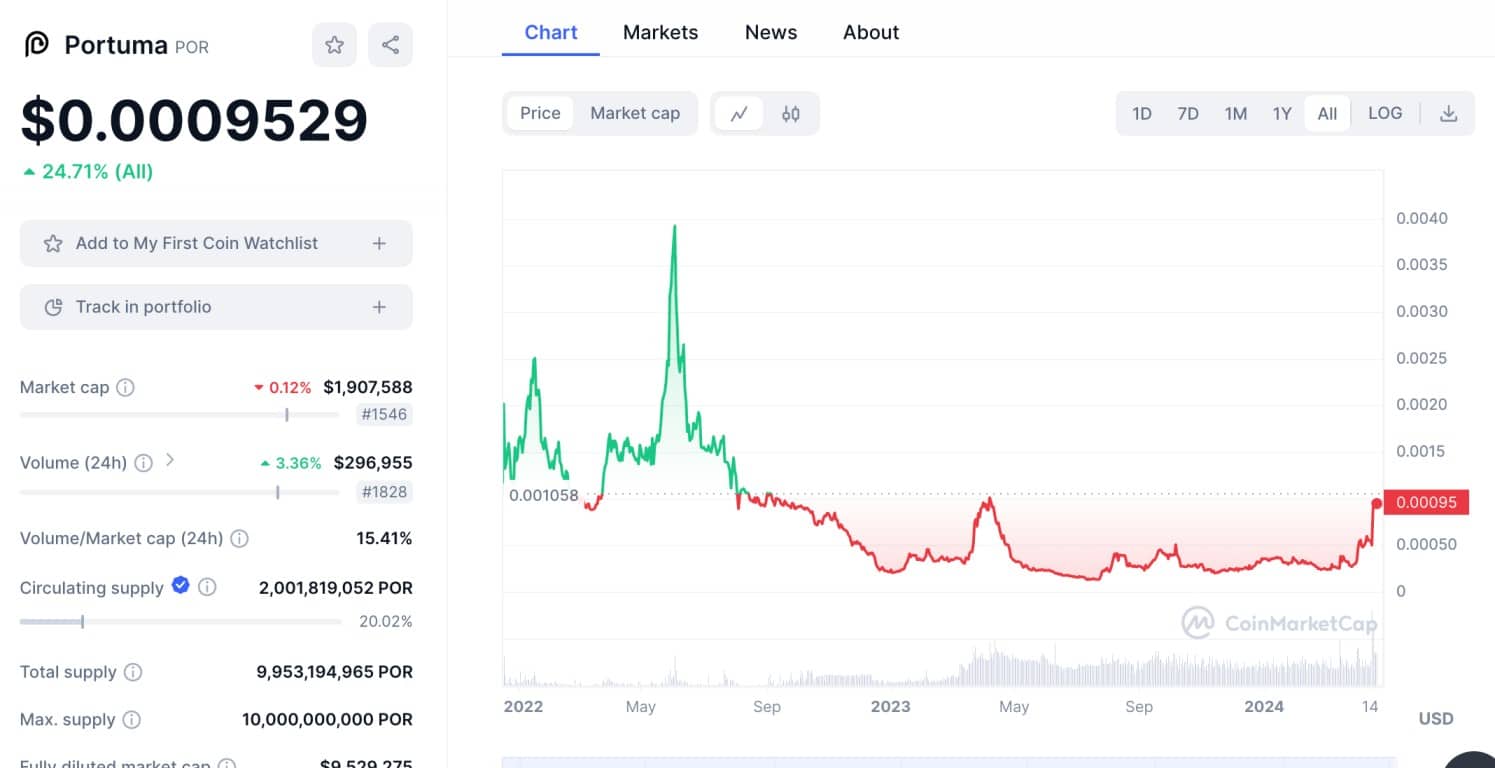Click plus icon on Track in portfolio

coord(379,307)
